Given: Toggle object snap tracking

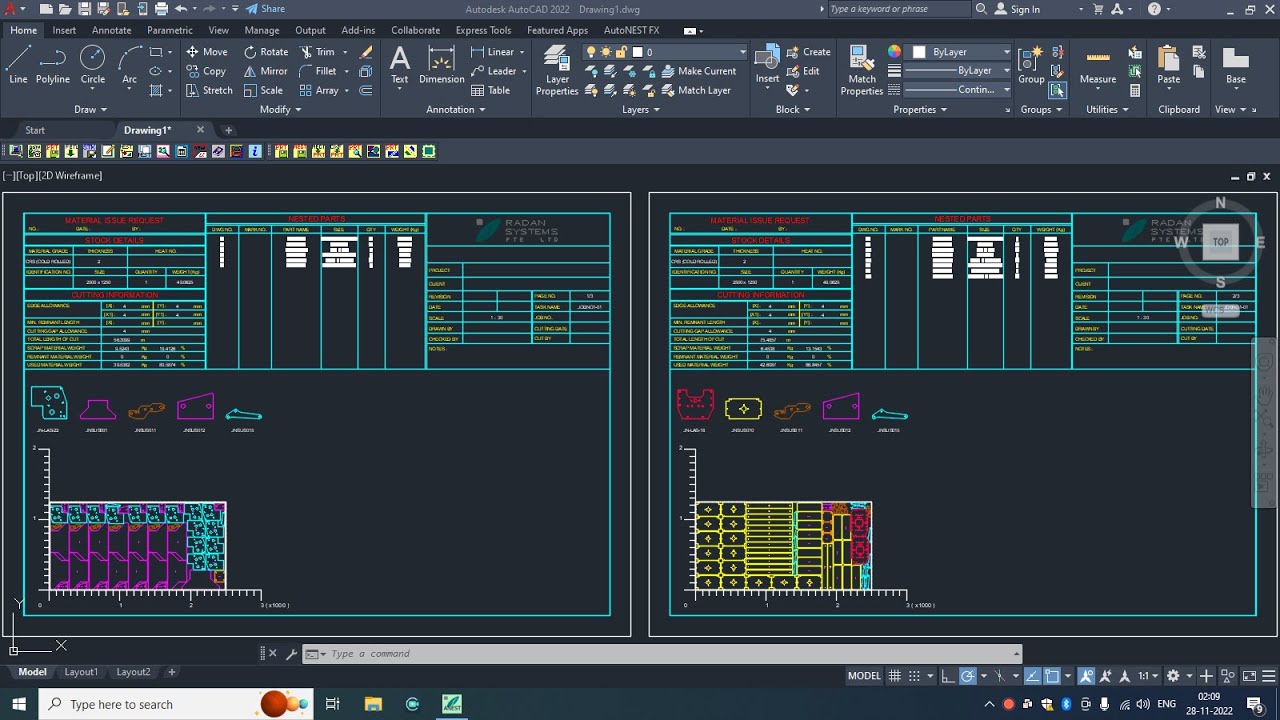Looking at the screenshot, I should point(1033,676).
